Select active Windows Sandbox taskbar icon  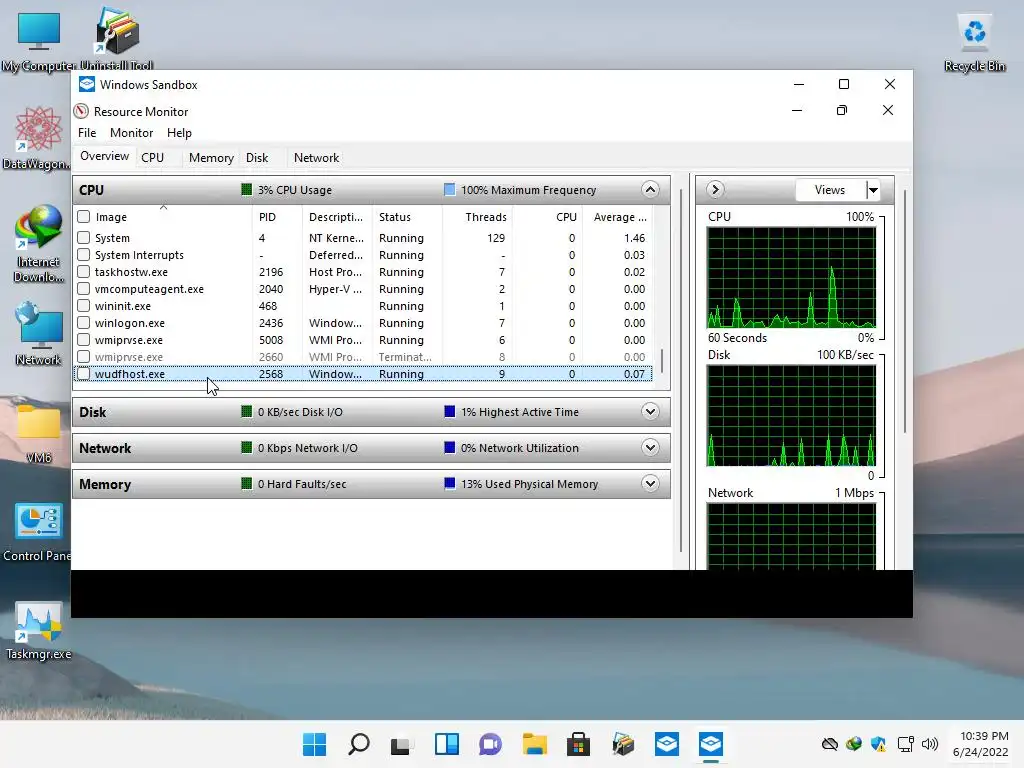coord(711,744)
